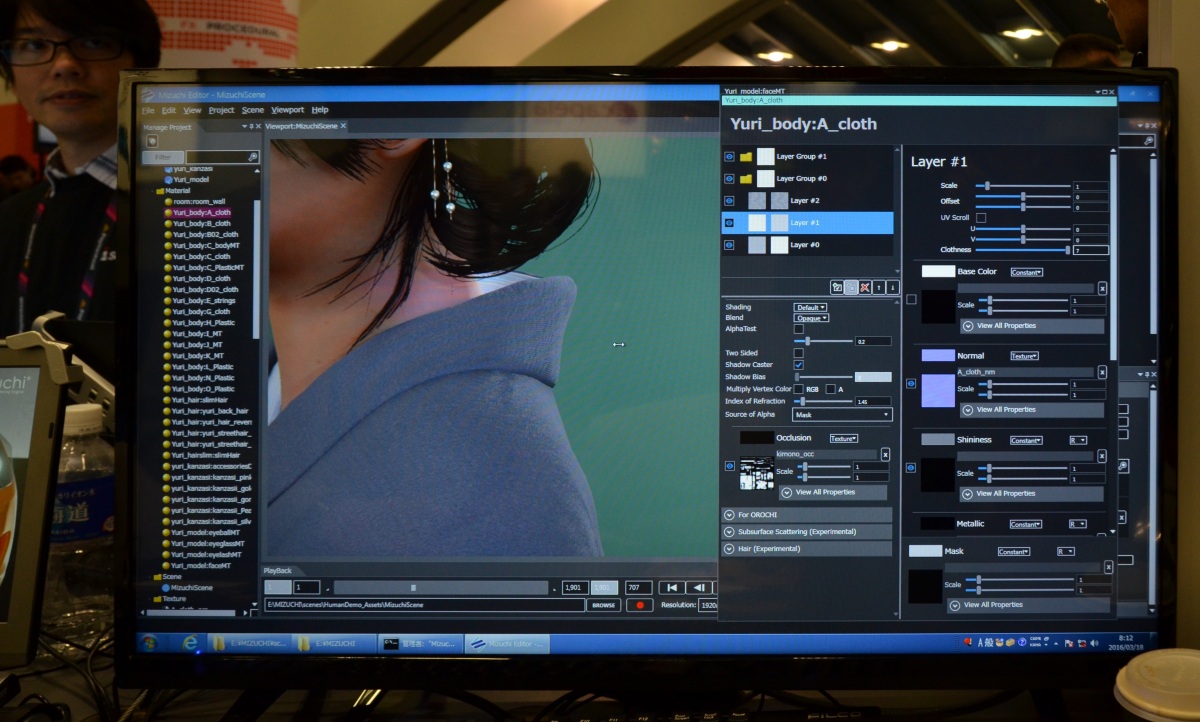Clear the A_cloth_nm normal texture with x
This screenshot has width=1200, height=722.
[x=1102, y=372]
